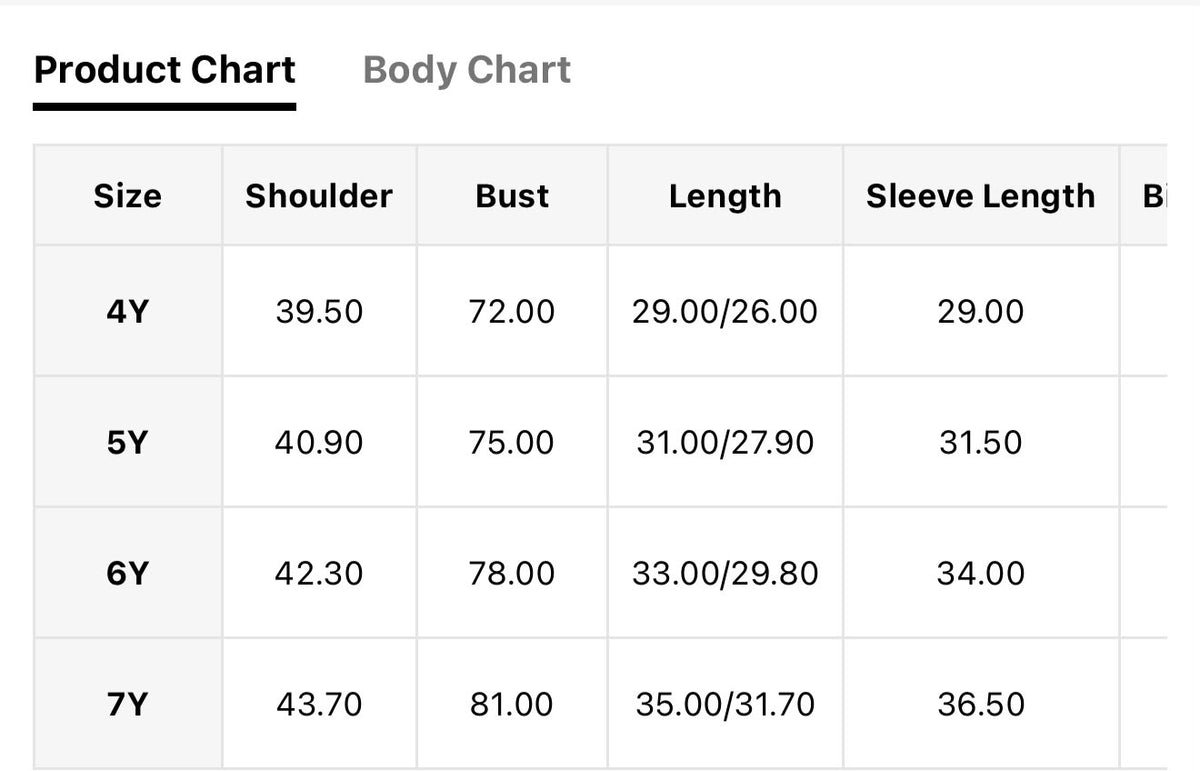
Task: Click the Sleeve Length column header
Action: tap(980, 196)
